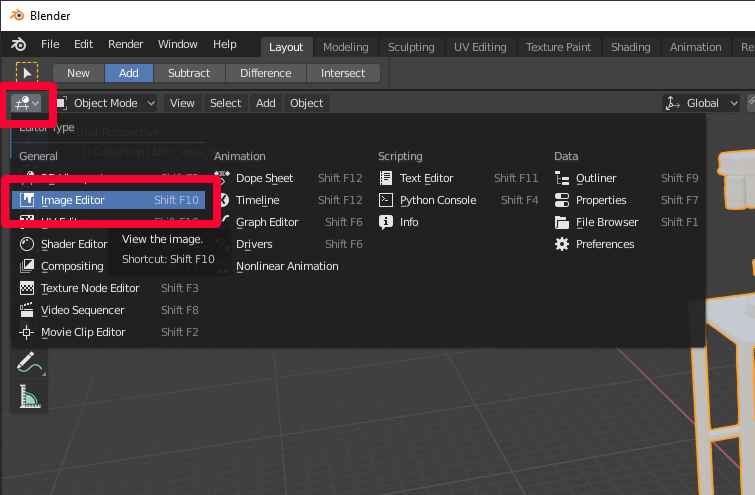
Task: Click the Movie Clip Editor crosshair icon
Action: point(27,332)
